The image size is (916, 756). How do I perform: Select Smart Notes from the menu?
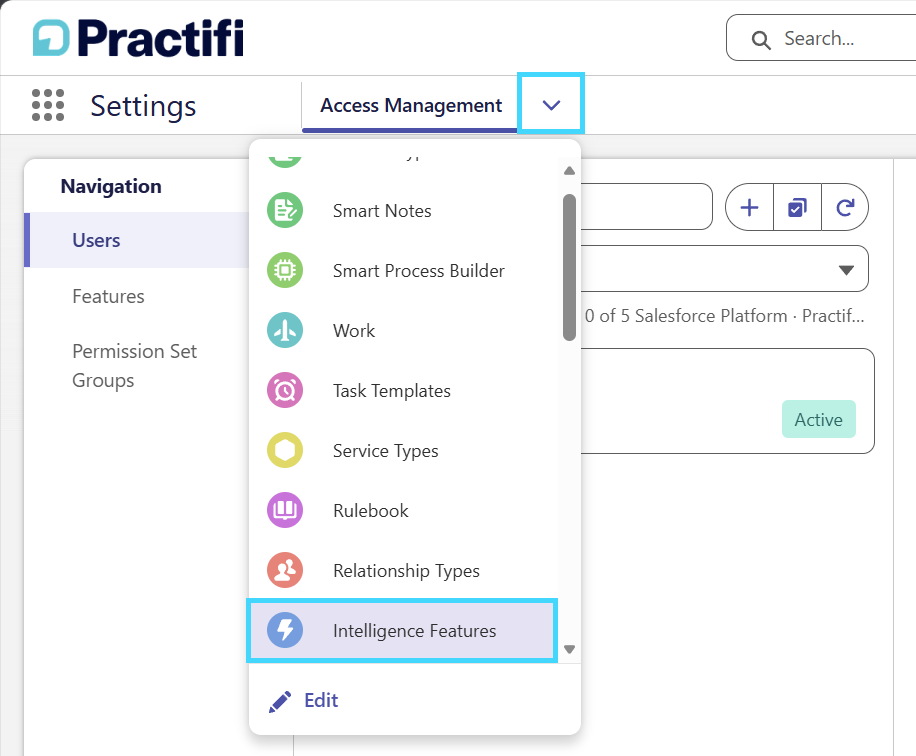click(x=403, y=210)
